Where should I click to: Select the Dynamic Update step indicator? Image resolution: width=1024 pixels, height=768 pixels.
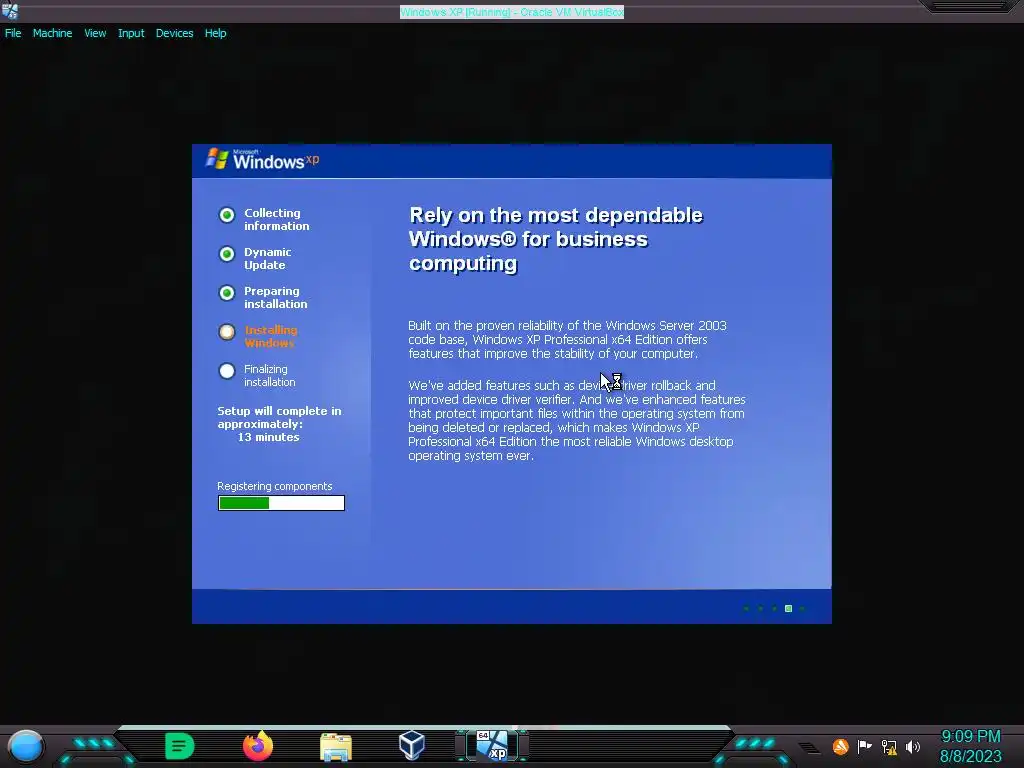[227, 254]
